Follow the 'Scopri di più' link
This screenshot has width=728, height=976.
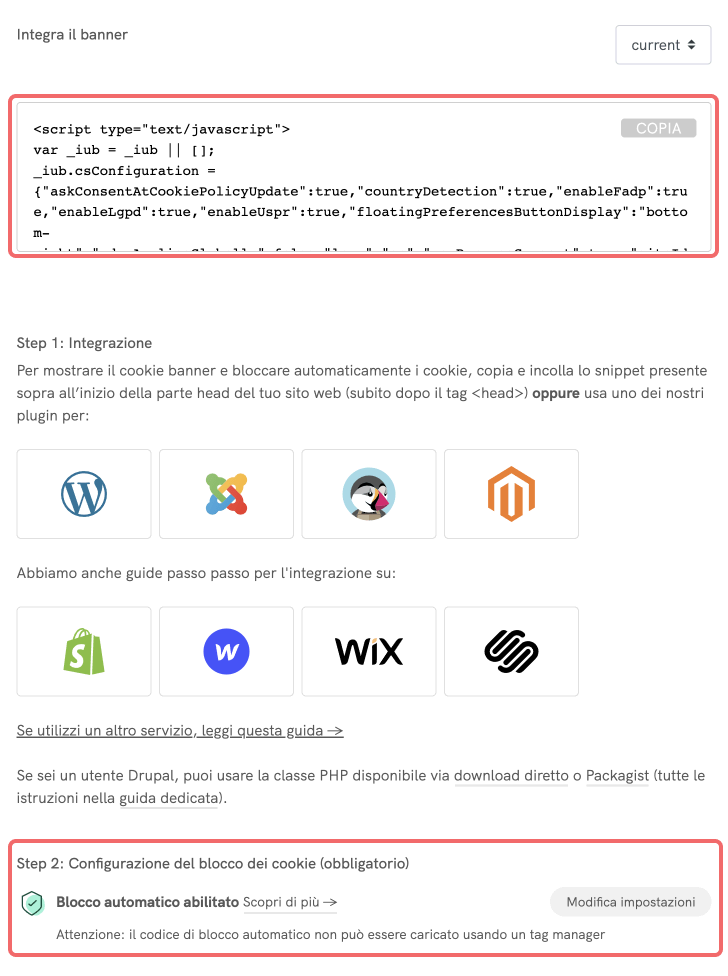click(290, 903)
